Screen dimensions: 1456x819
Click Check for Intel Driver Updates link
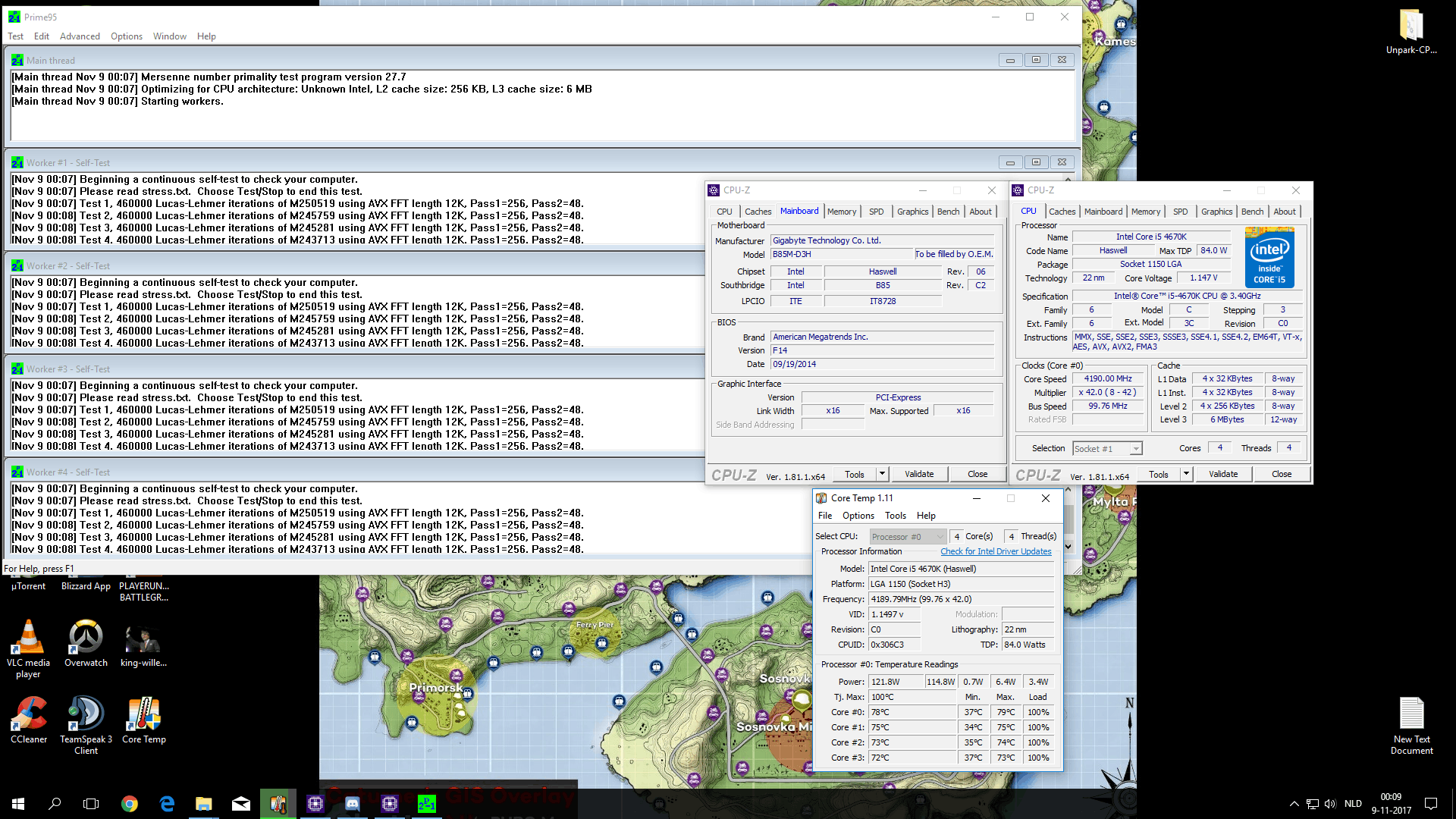996,551
